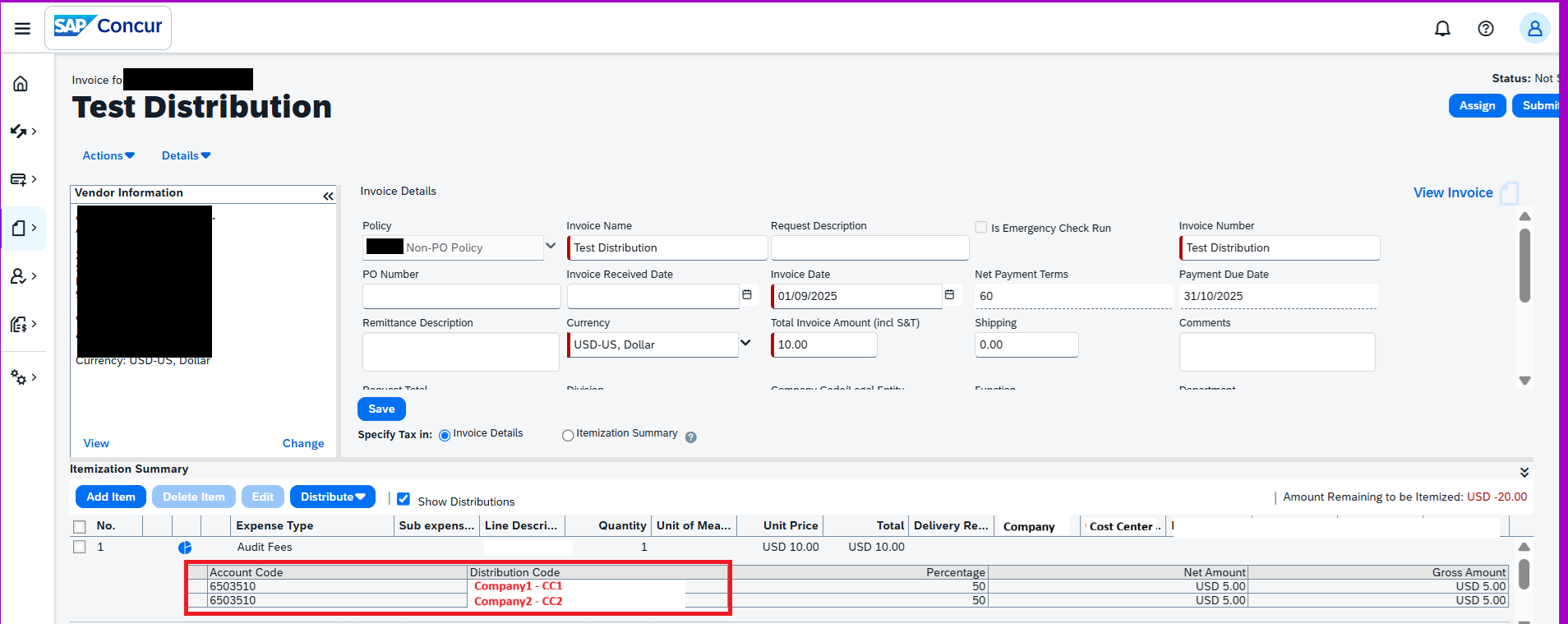Image resolution: width=1568 pixels, height=624 pixels.
Task: Click the Assign button
Action: (1478, 105)
